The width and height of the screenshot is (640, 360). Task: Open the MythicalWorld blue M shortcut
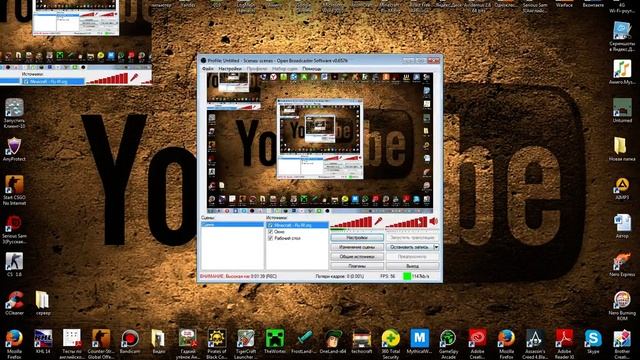point(420,342)
